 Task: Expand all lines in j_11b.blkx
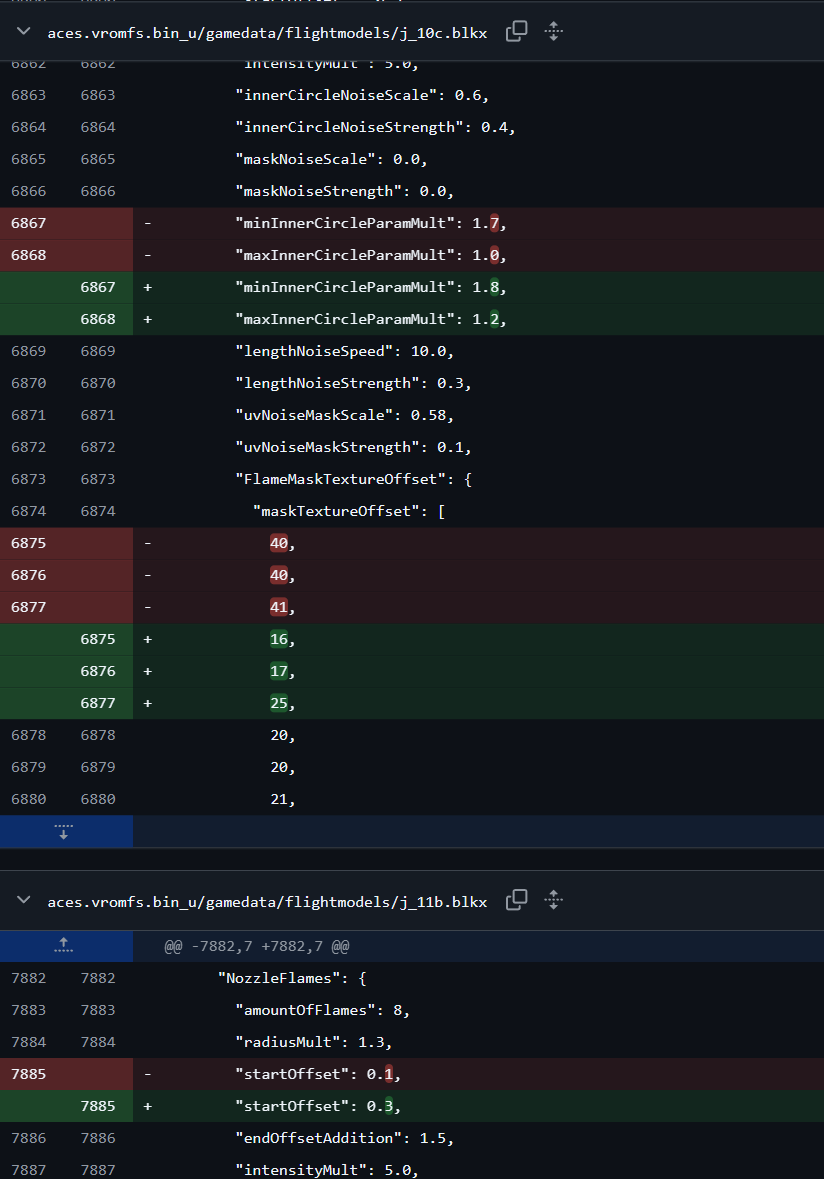point(553,900)
